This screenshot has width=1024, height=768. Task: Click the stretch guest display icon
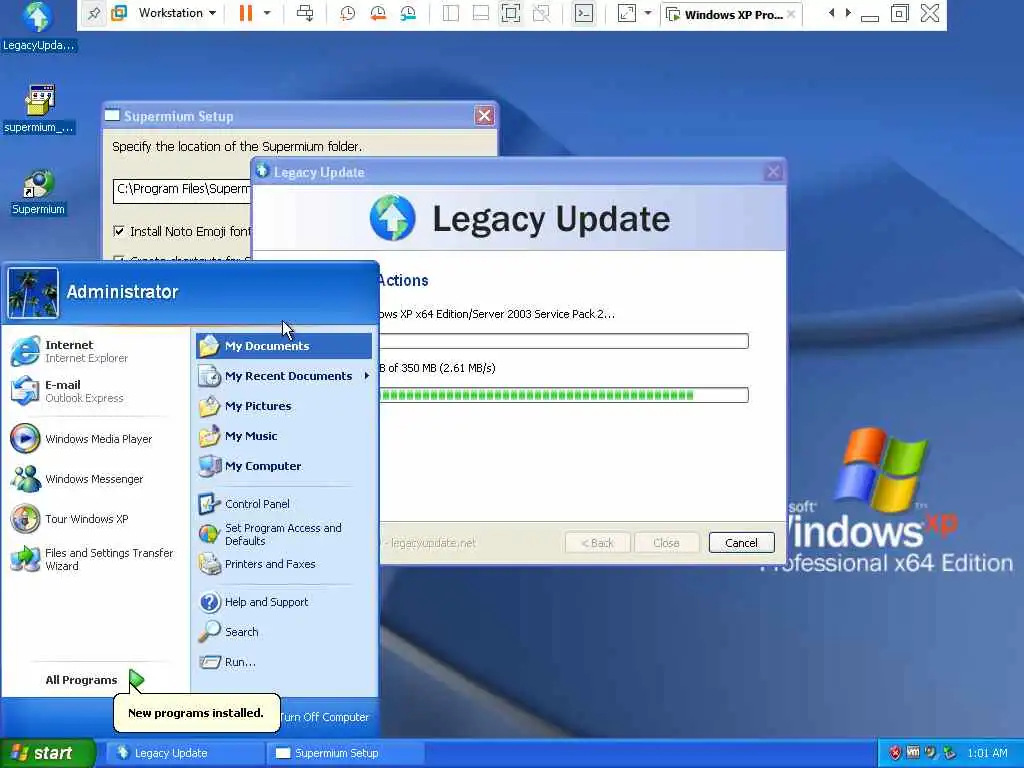pos(626,13)
